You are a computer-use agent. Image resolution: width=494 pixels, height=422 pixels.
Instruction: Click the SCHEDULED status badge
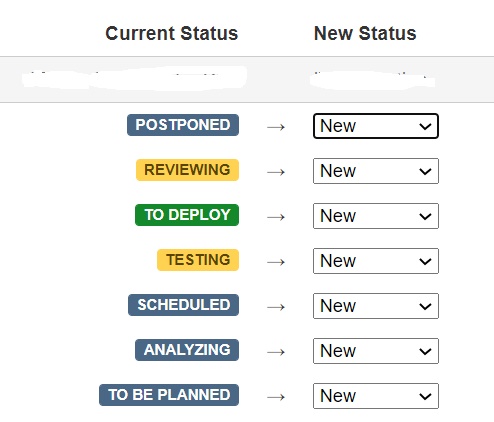183,305
